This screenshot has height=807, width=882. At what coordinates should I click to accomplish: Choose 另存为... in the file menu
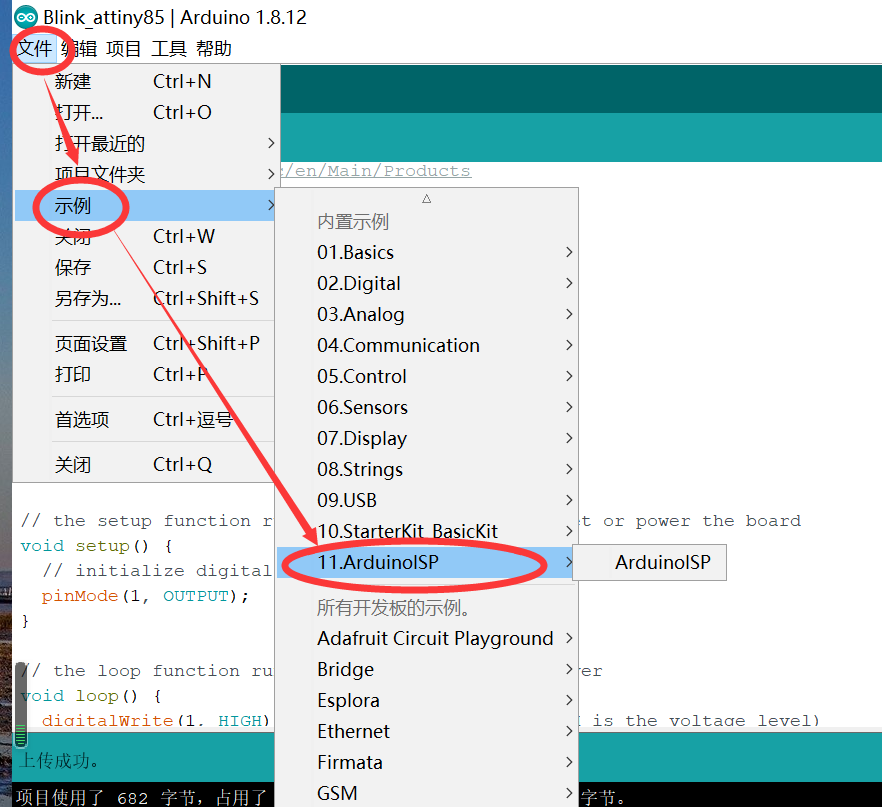point(146,298)
